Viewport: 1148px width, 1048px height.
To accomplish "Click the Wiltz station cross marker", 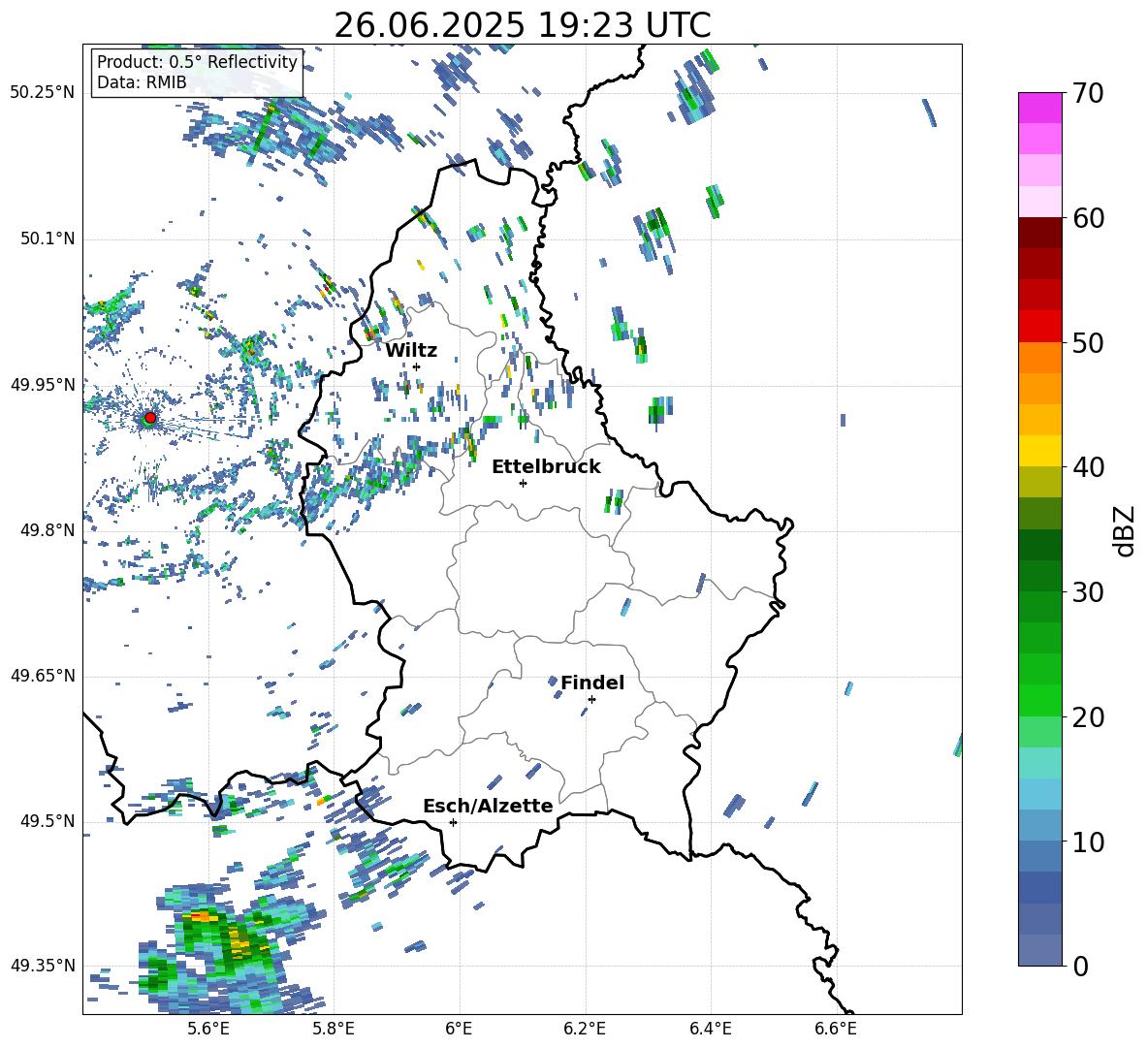I will [x=416, y=366].
